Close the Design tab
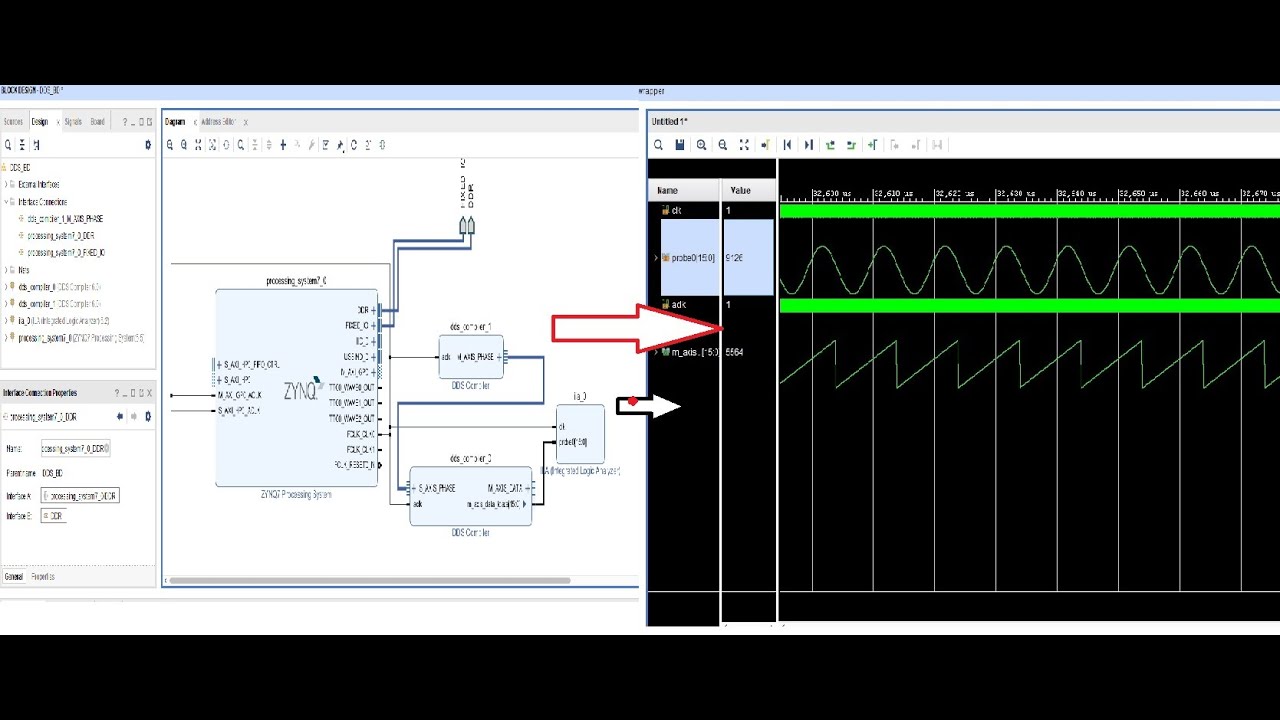 point(57,122)
